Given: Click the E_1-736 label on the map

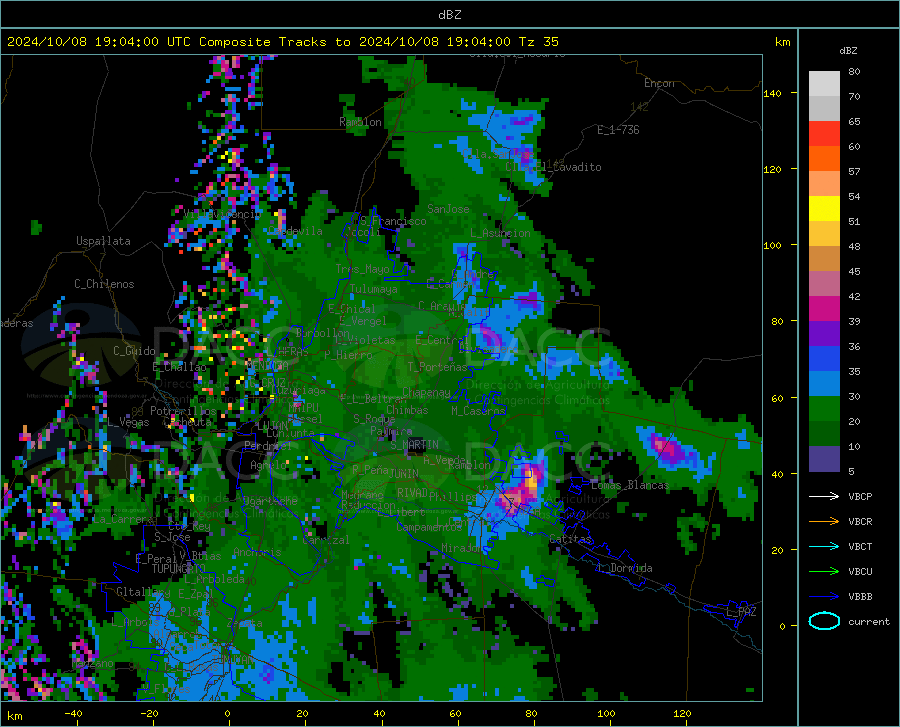Looking at the screenshot, I should point(618,130).
